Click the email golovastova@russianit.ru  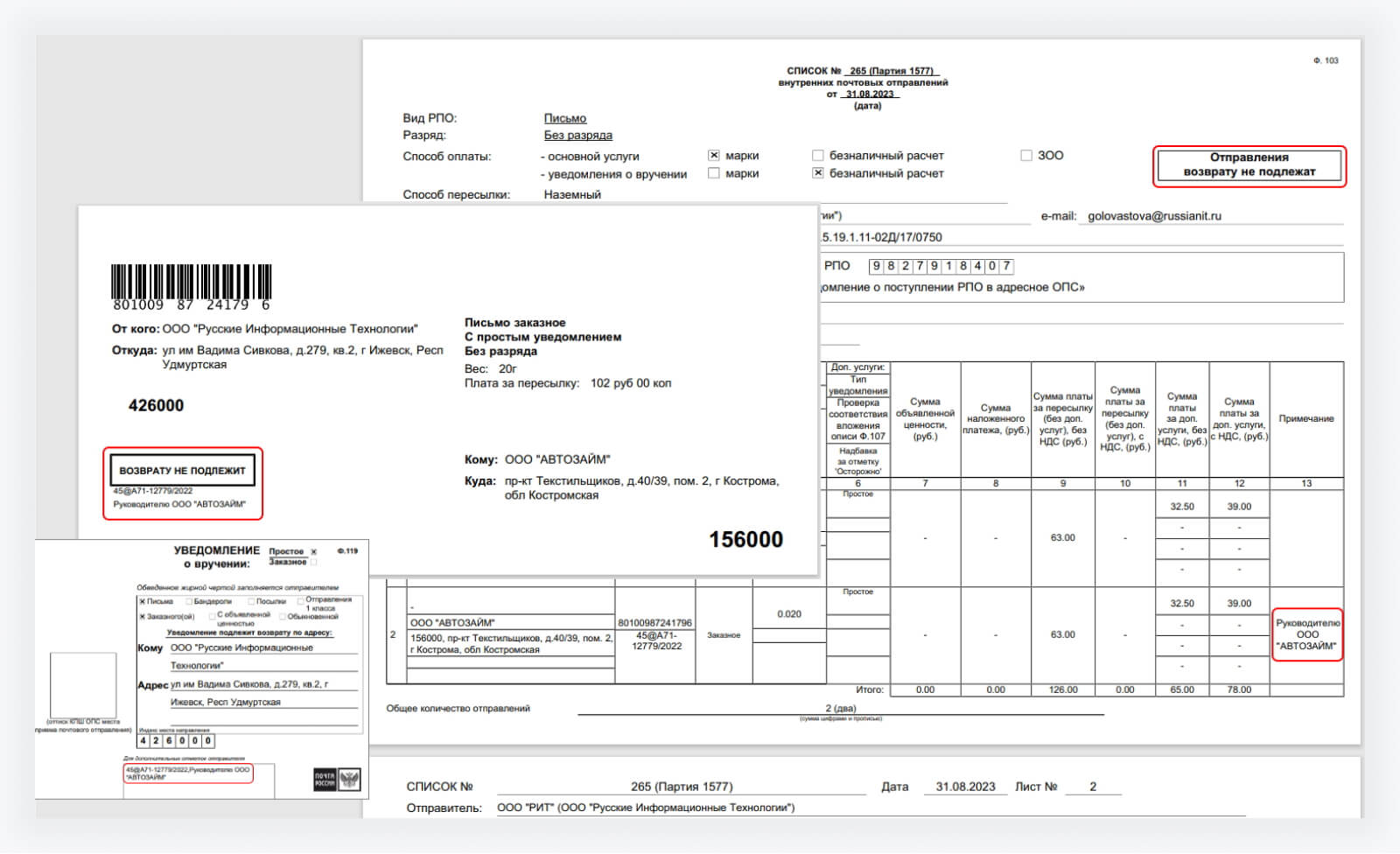pos(1154,215)
